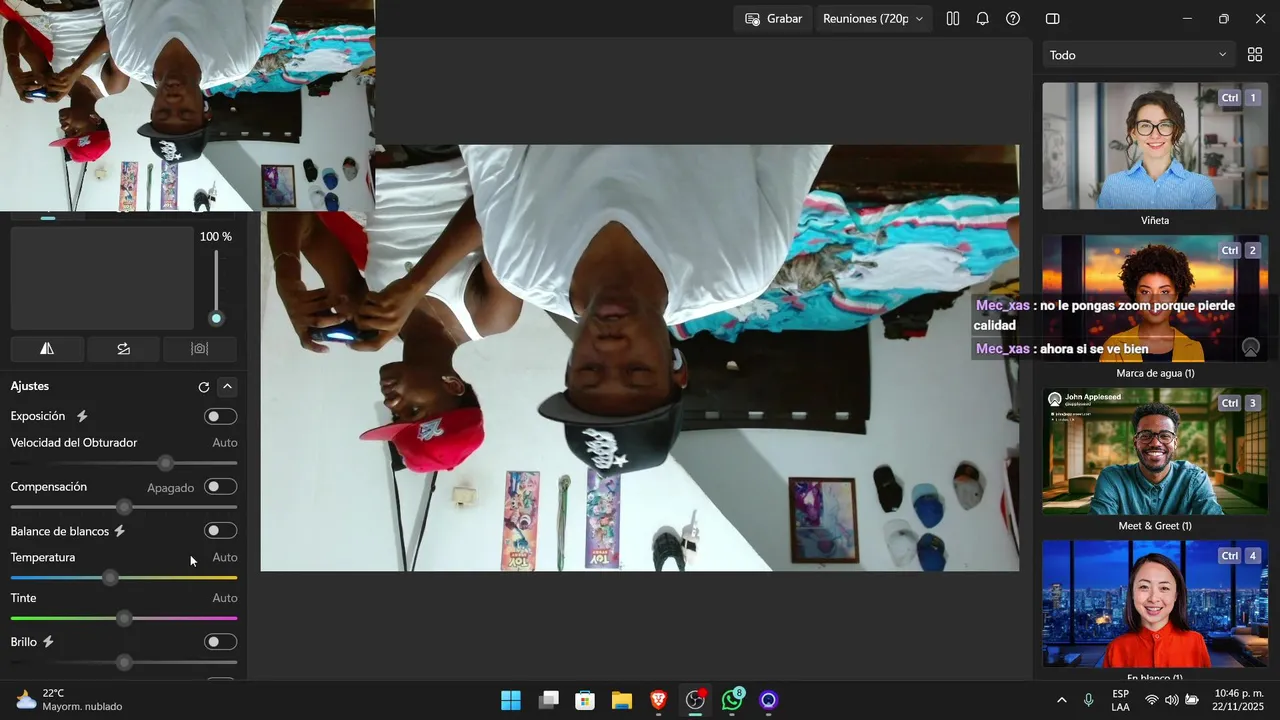Click the Auto label beside Tinte
The image size is (1280, 720).
225,598
